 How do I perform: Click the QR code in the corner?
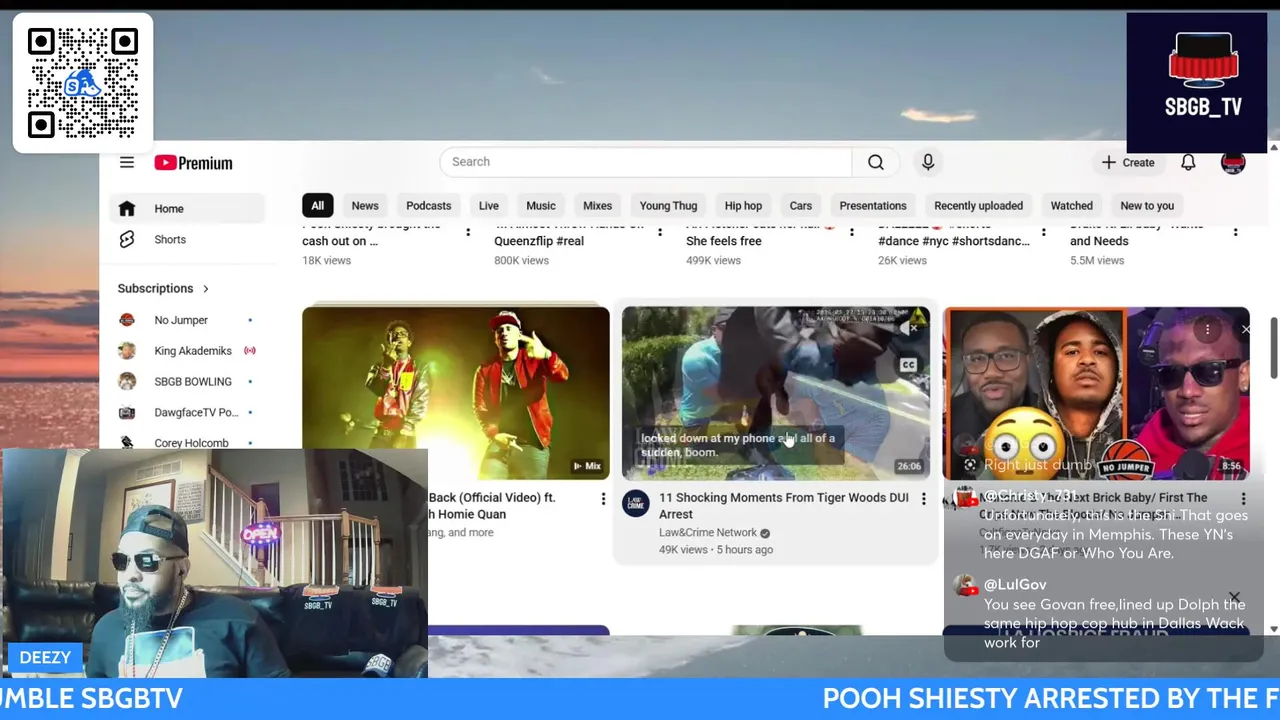coord(83,83)
